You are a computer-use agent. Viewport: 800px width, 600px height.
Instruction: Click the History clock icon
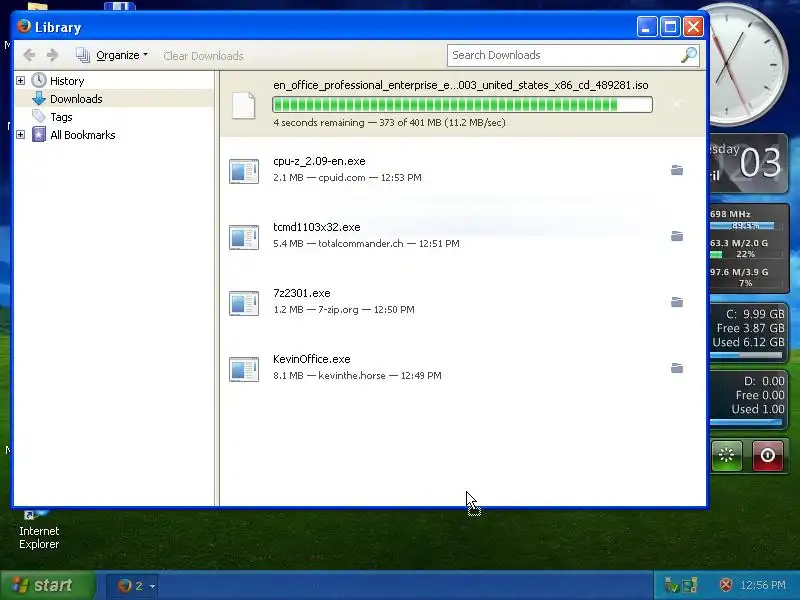point(39,81)
